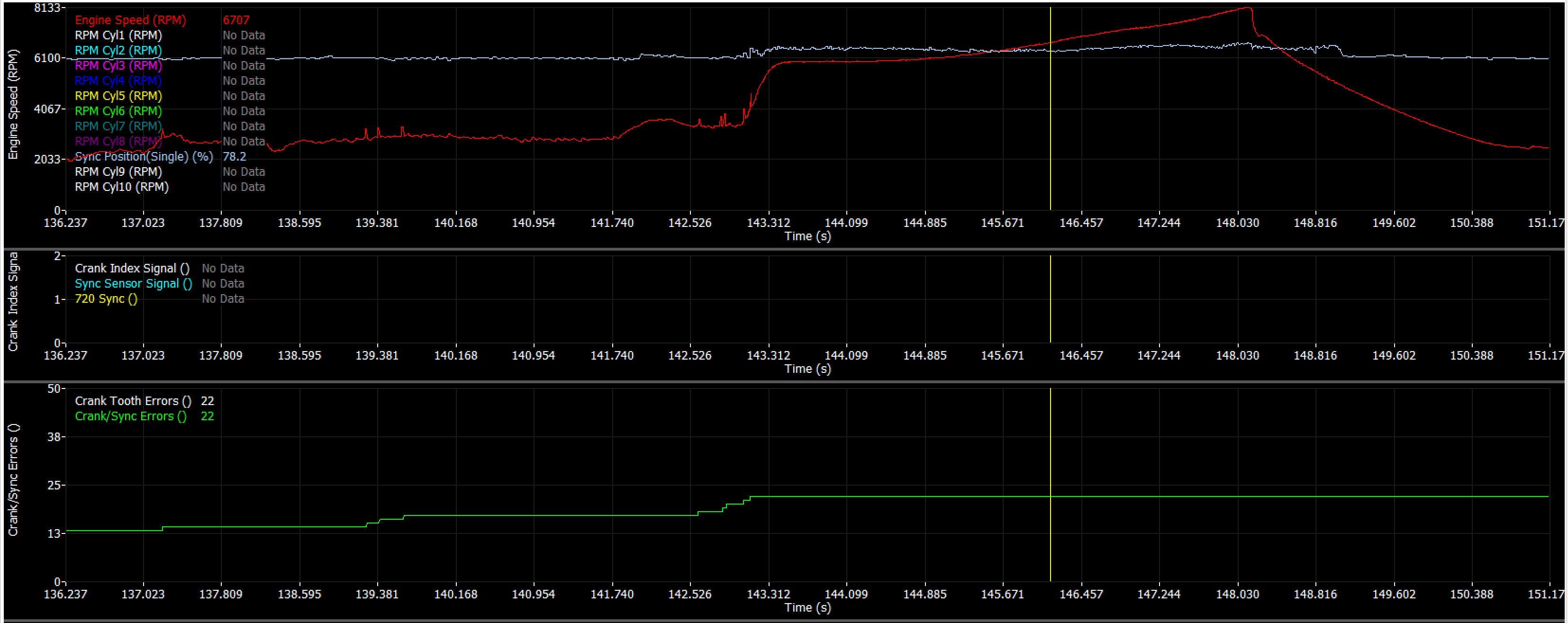Click yellow cursor line in middle graph
The height and width of the screenshot is (623, 1568).
[1050, 304]
